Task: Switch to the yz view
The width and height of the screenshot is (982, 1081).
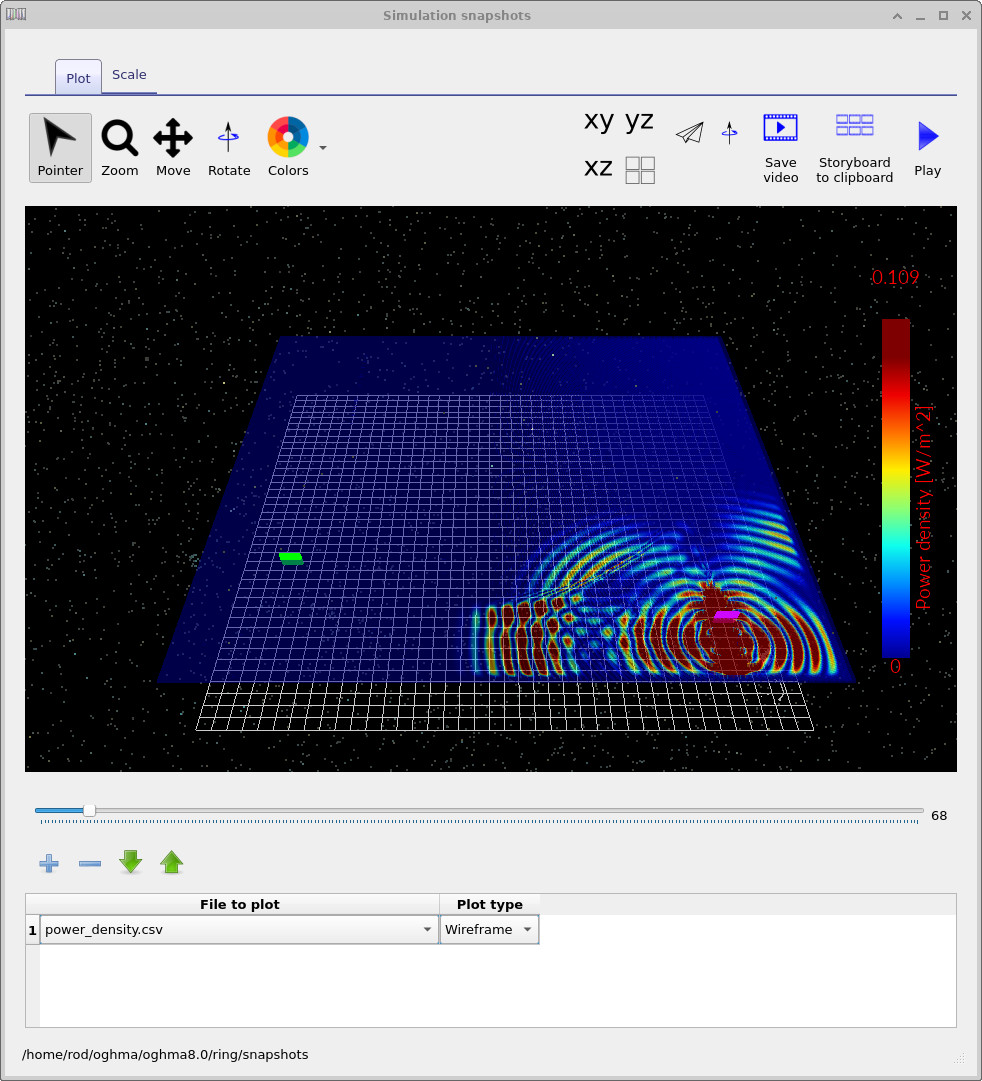Action: pyautogui.click(x=638, y=122)
